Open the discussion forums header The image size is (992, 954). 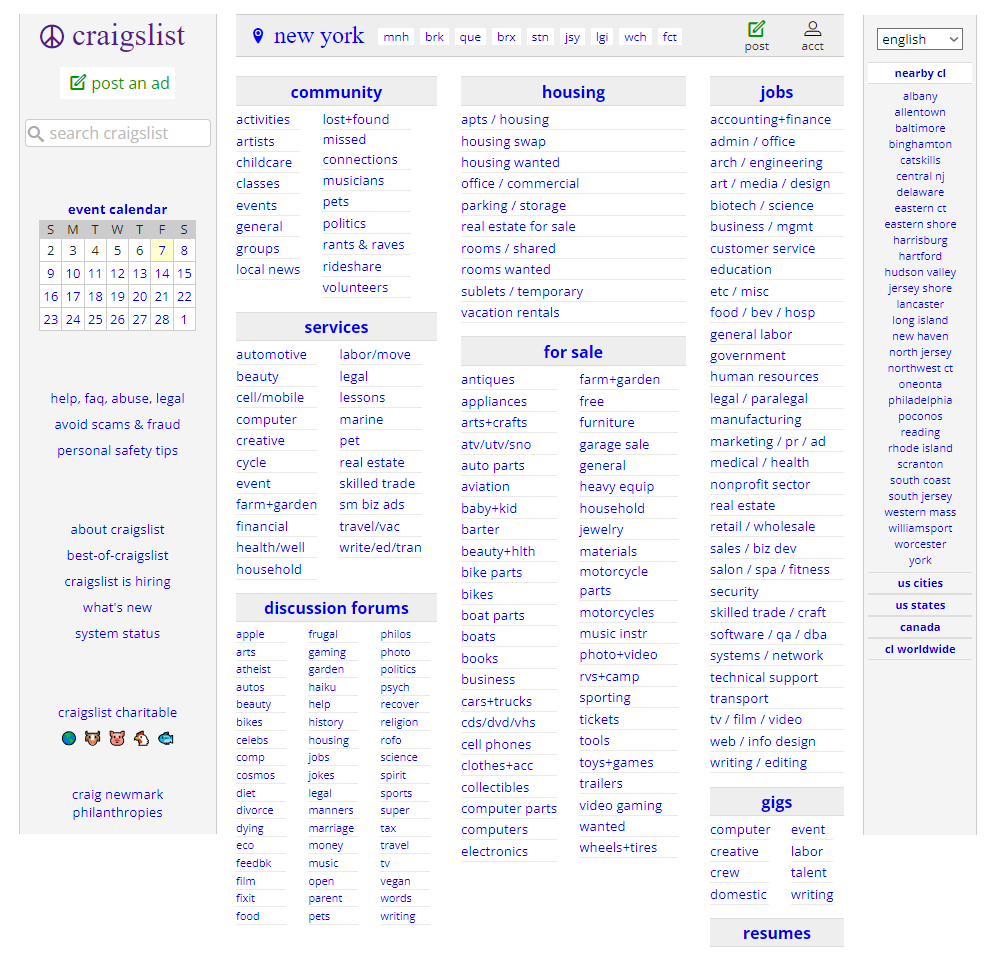336,608
